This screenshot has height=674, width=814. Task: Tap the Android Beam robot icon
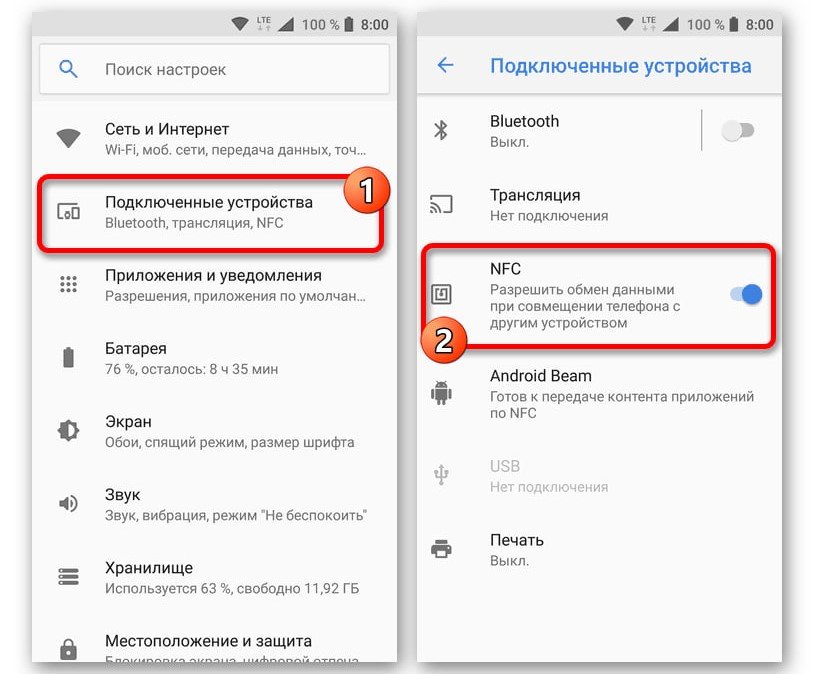[x=441, y=393]
